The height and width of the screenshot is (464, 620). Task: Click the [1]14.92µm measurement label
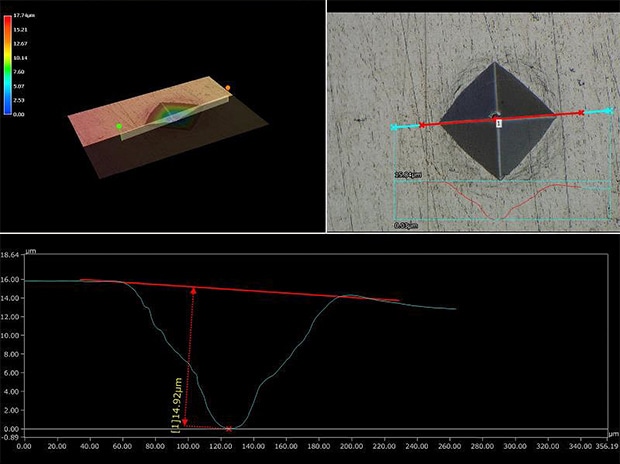pos(178,405)
